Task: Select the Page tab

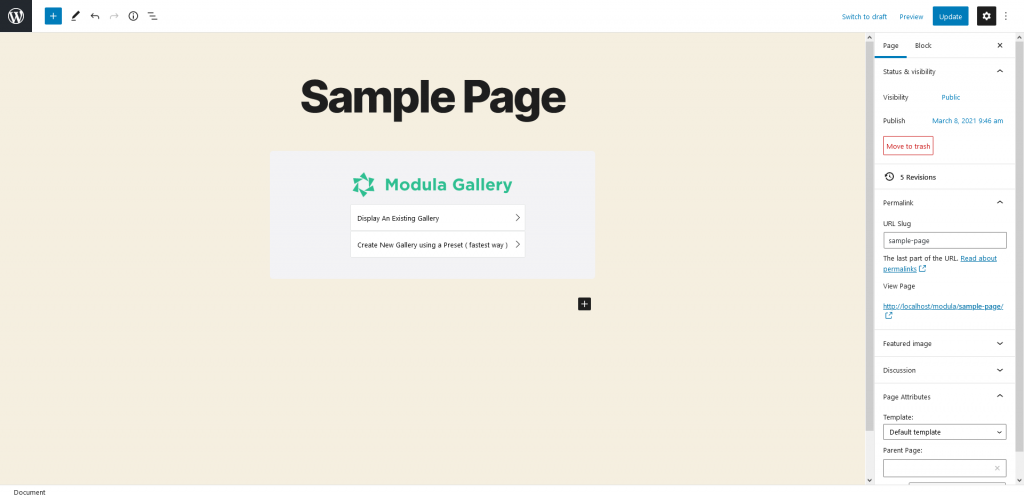Action: [x=890, y=46]
